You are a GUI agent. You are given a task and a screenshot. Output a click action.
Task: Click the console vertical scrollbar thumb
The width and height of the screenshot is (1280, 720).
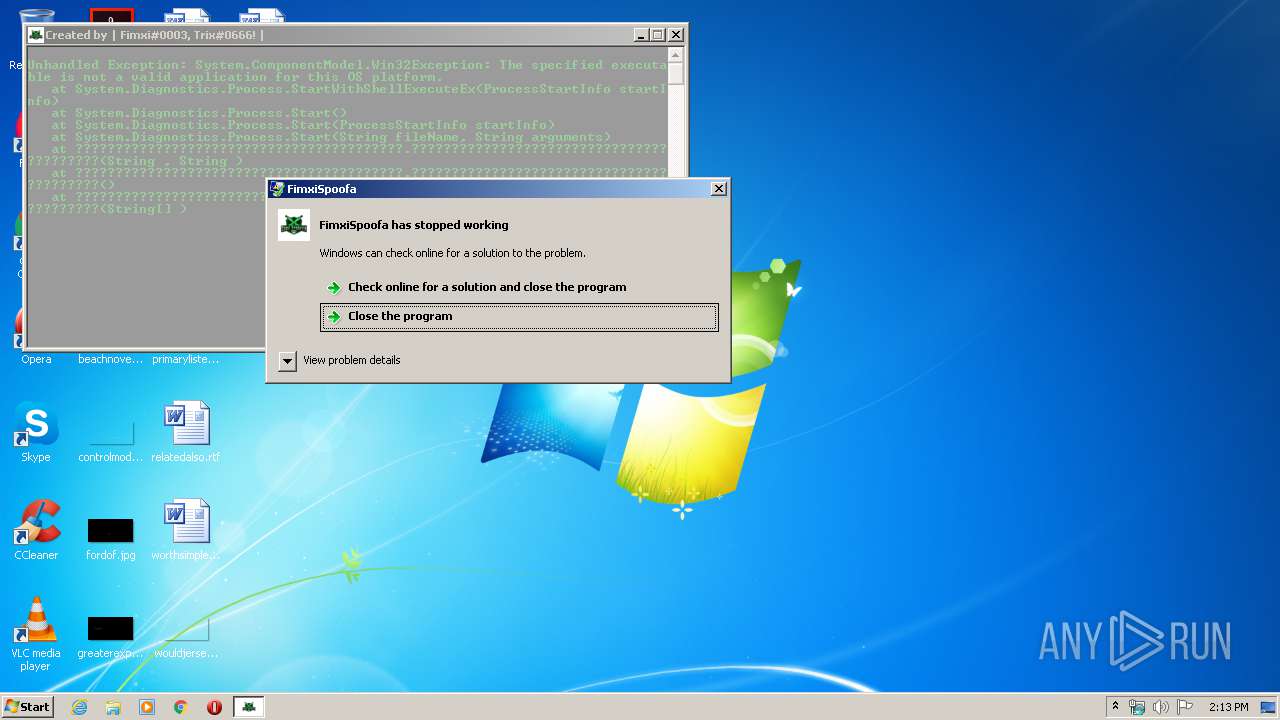point(676,74)
